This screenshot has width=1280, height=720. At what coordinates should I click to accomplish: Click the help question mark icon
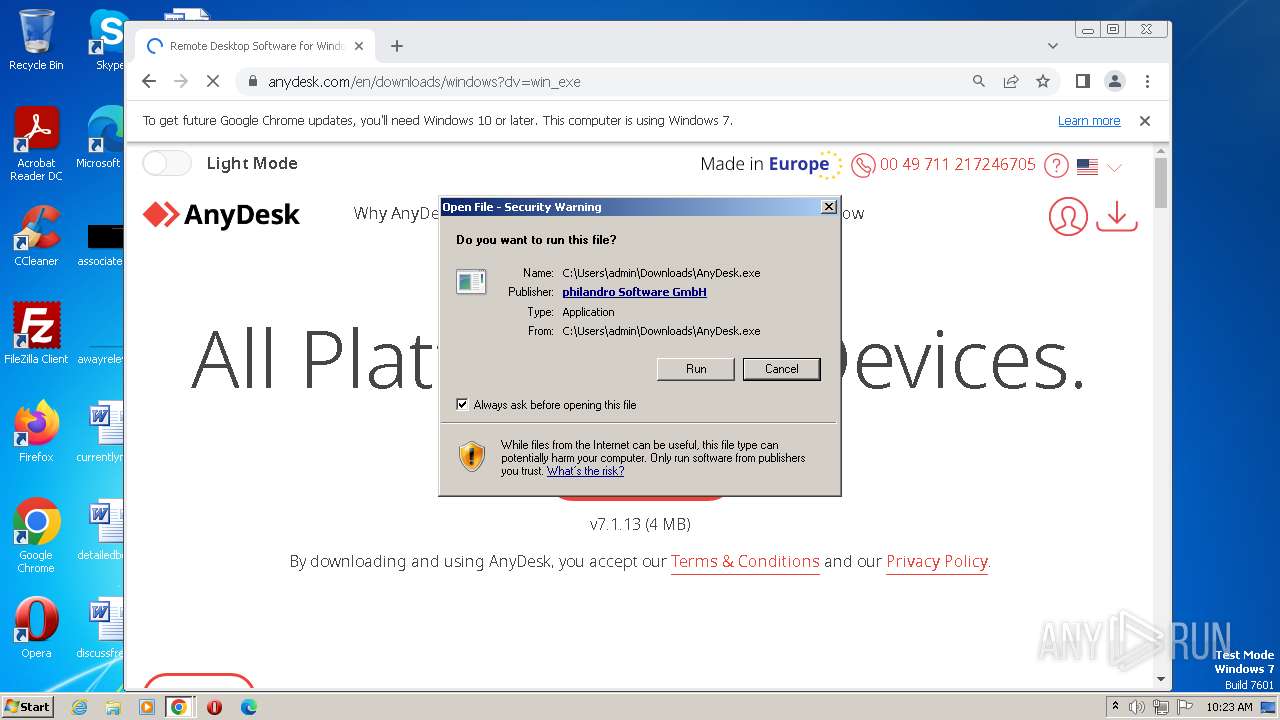coord(1056,165)
